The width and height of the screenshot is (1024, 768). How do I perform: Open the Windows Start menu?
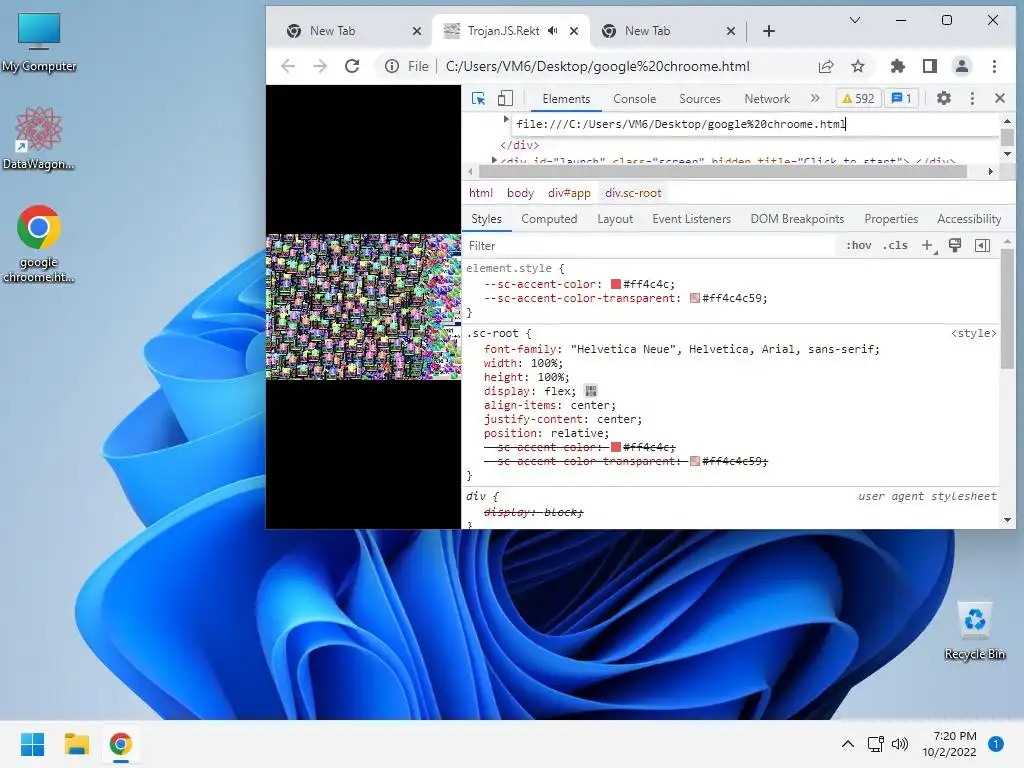point(32,744)
